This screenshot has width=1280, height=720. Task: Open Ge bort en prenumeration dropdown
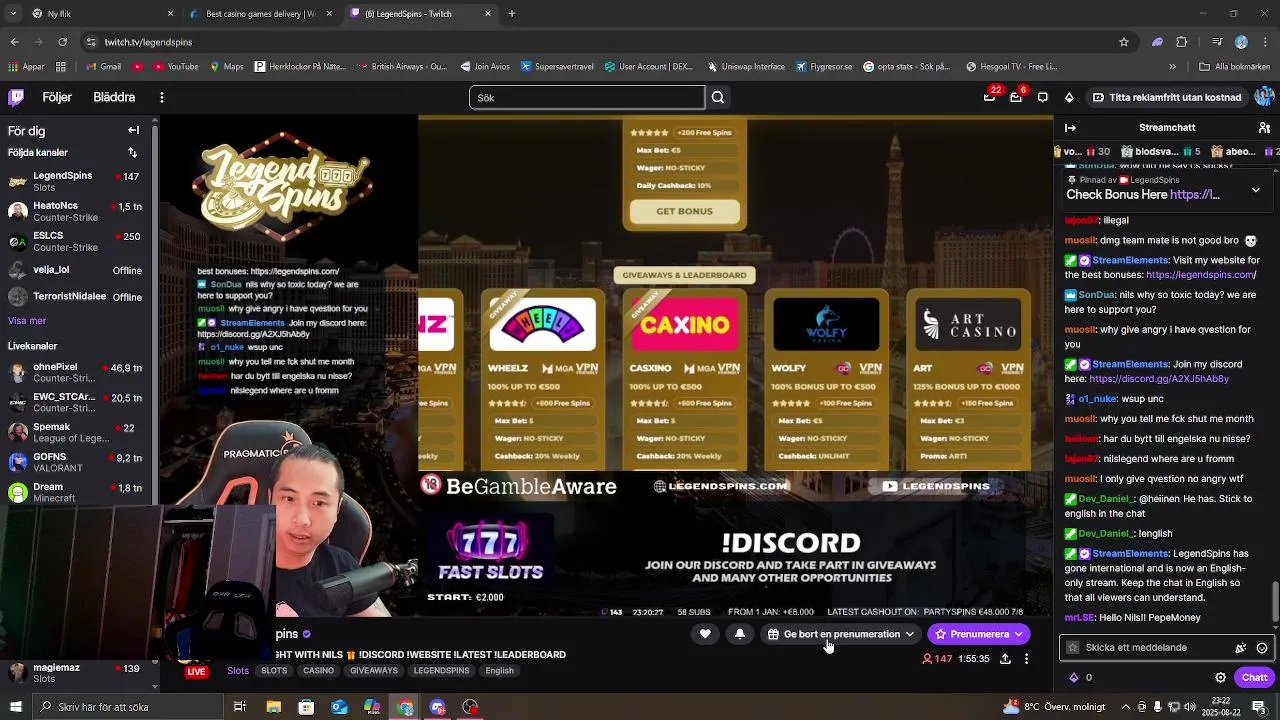click(841, 634)
